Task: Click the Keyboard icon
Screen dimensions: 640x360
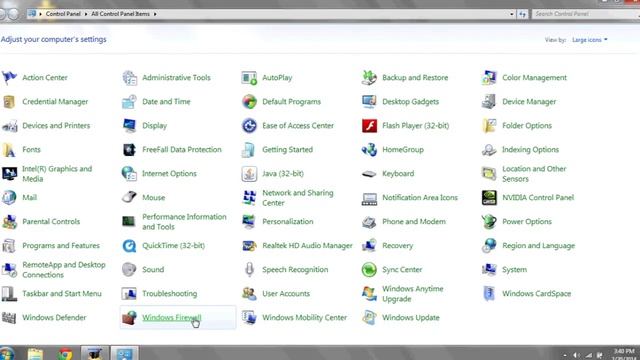Action: [369, 173]
